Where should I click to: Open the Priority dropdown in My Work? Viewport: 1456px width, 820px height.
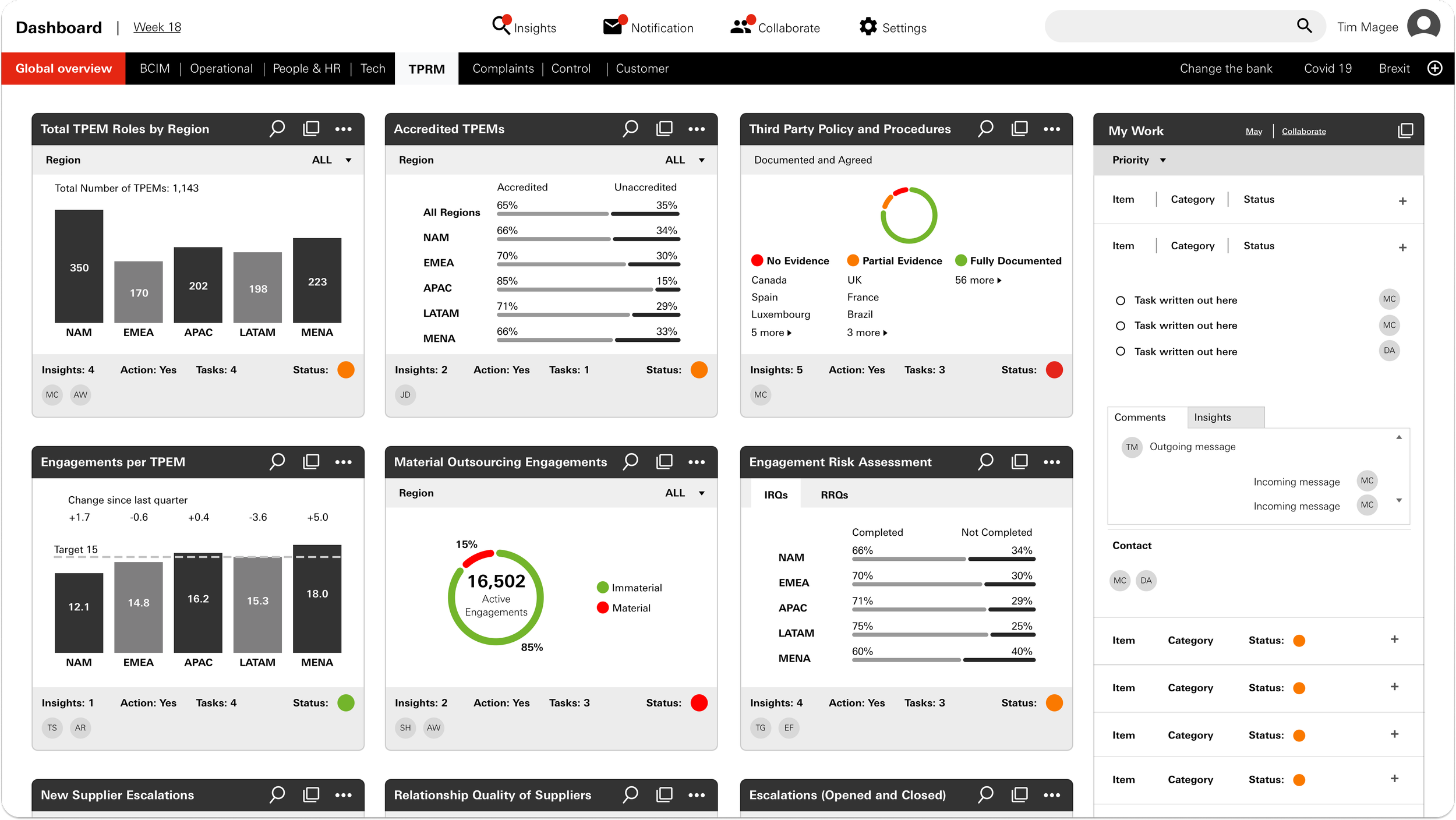[x=1162, y=160]
